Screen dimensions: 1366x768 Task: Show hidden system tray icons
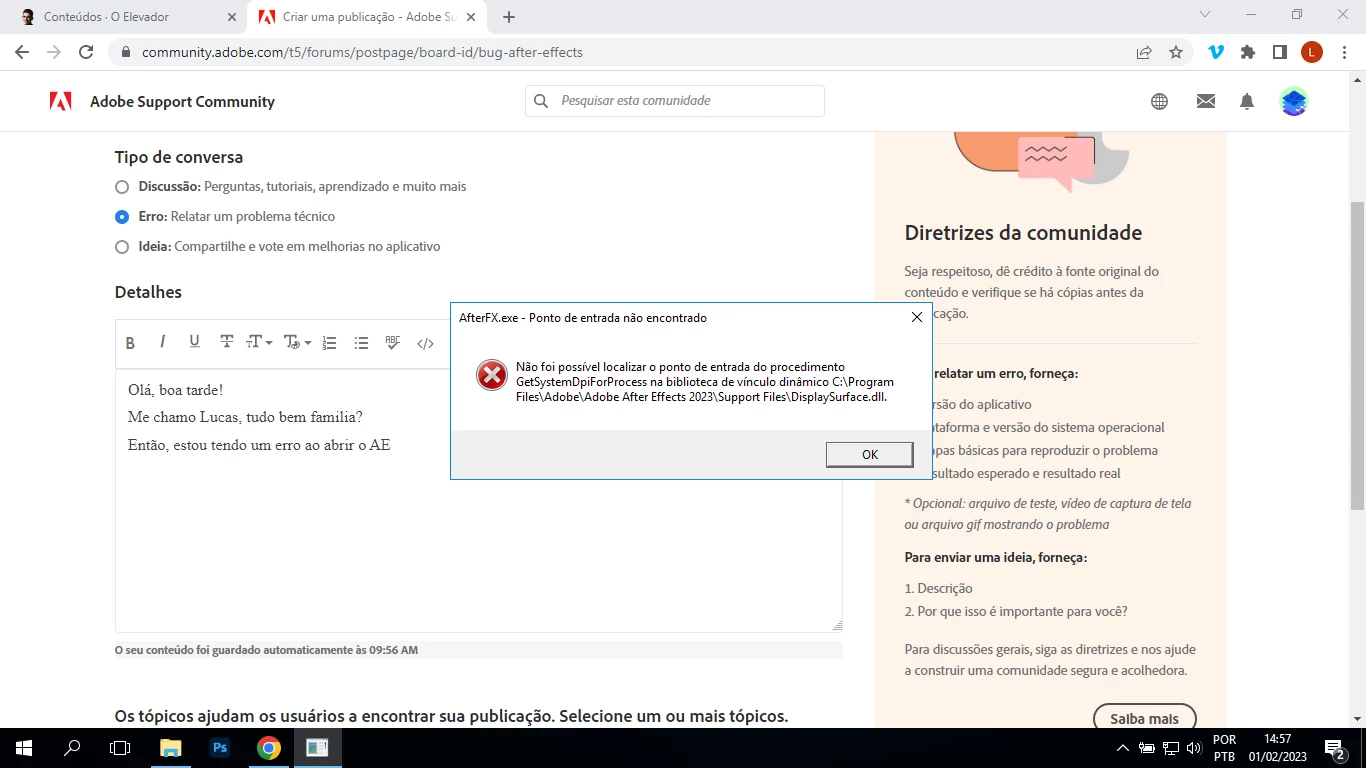[1122, 748]
